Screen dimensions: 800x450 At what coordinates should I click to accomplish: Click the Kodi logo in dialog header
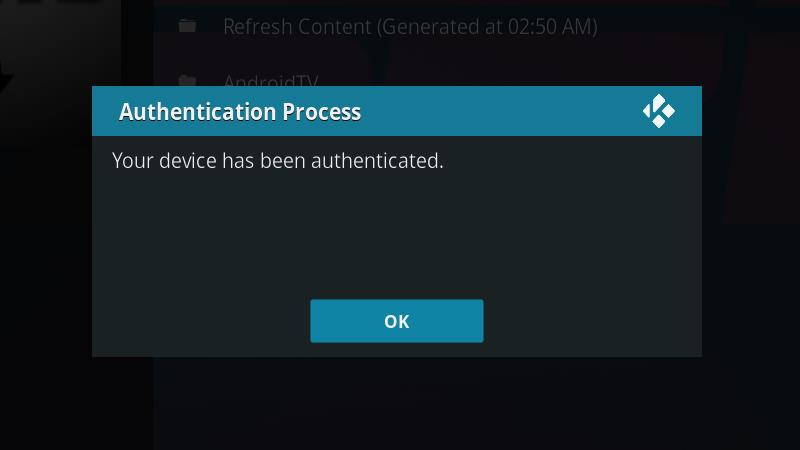pos(658,111)
